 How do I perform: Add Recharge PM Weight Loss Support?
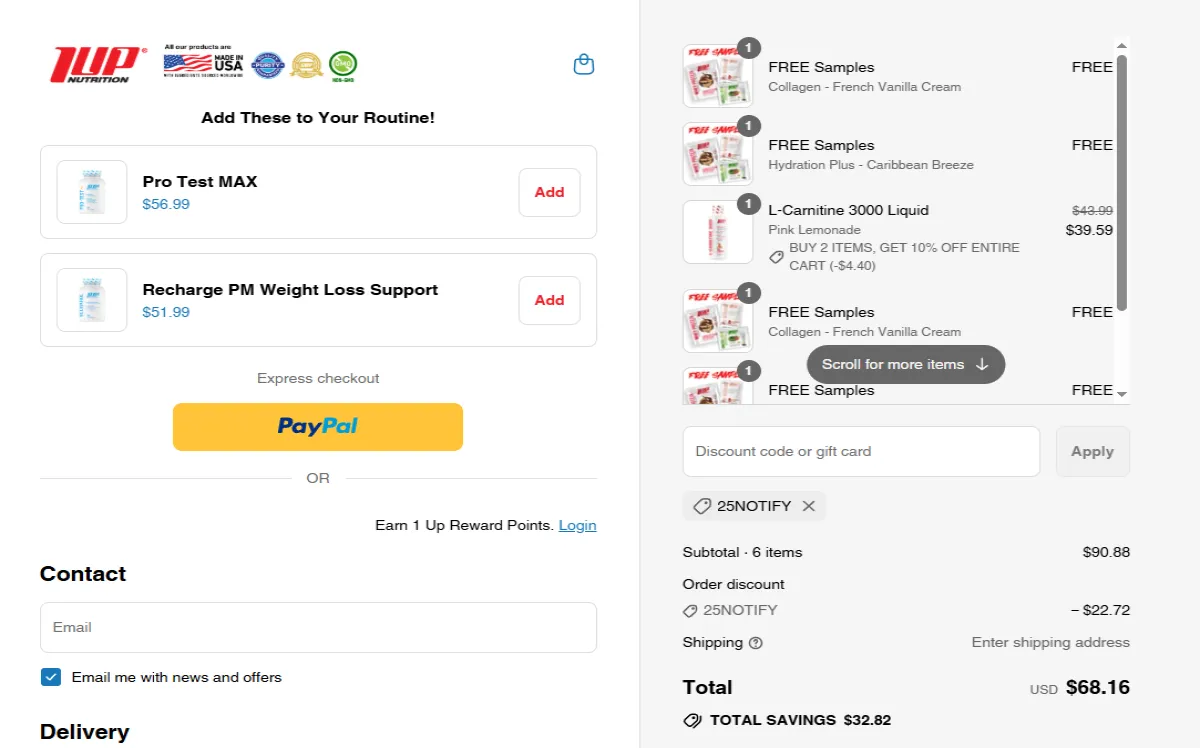pos(549,300)
